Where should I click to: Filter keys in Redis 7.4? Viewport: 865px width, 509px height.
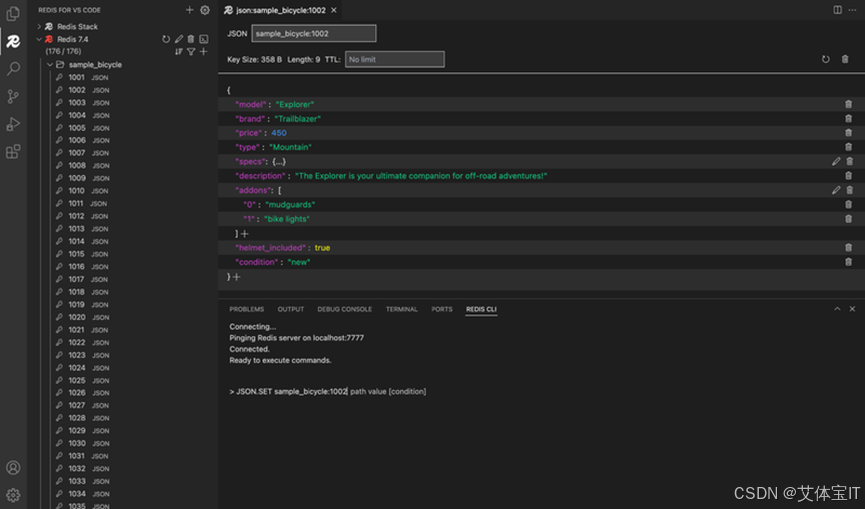191,51
